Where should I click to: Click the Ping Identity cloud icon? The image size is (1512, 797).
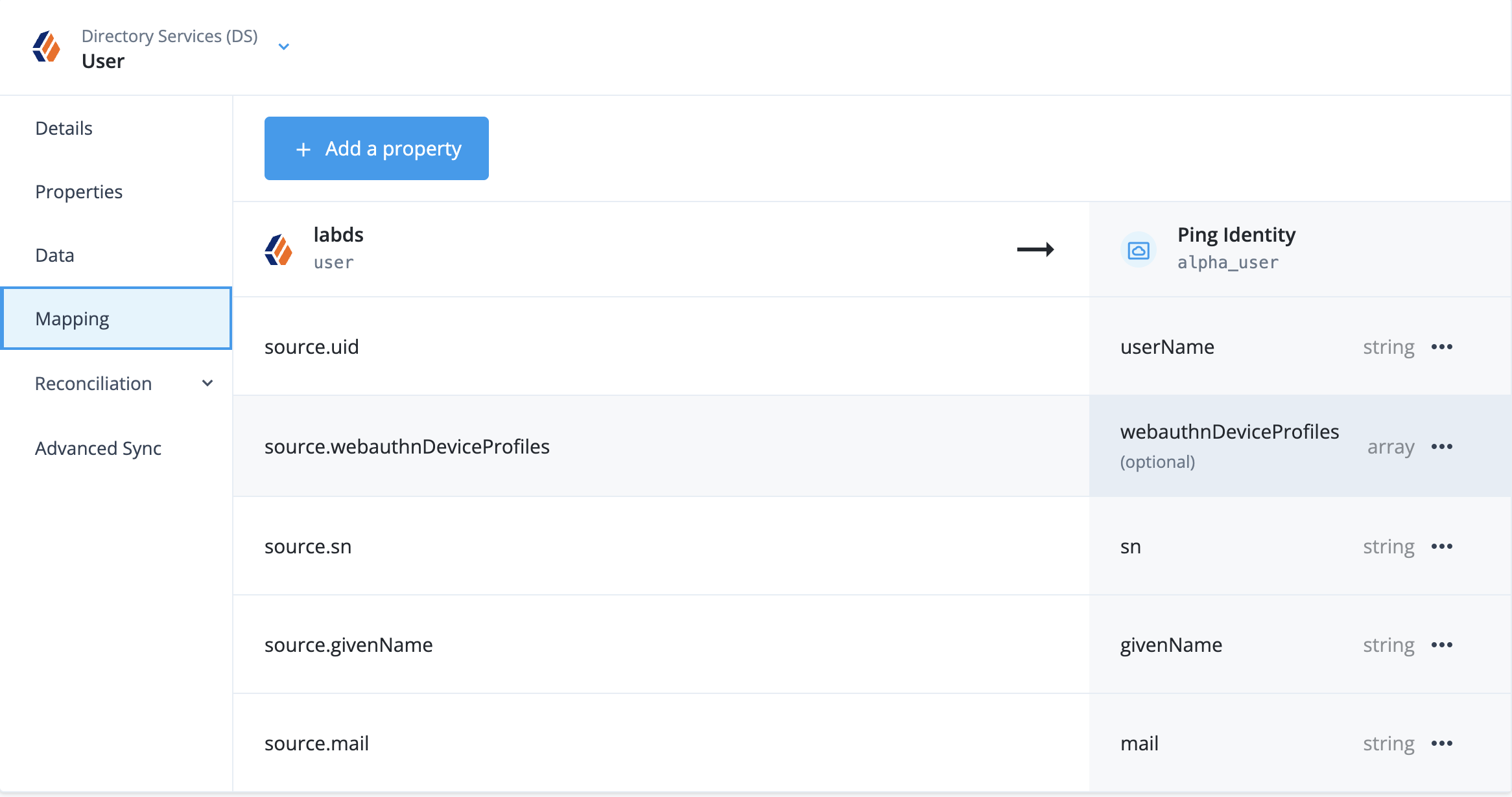[1139, 249]
